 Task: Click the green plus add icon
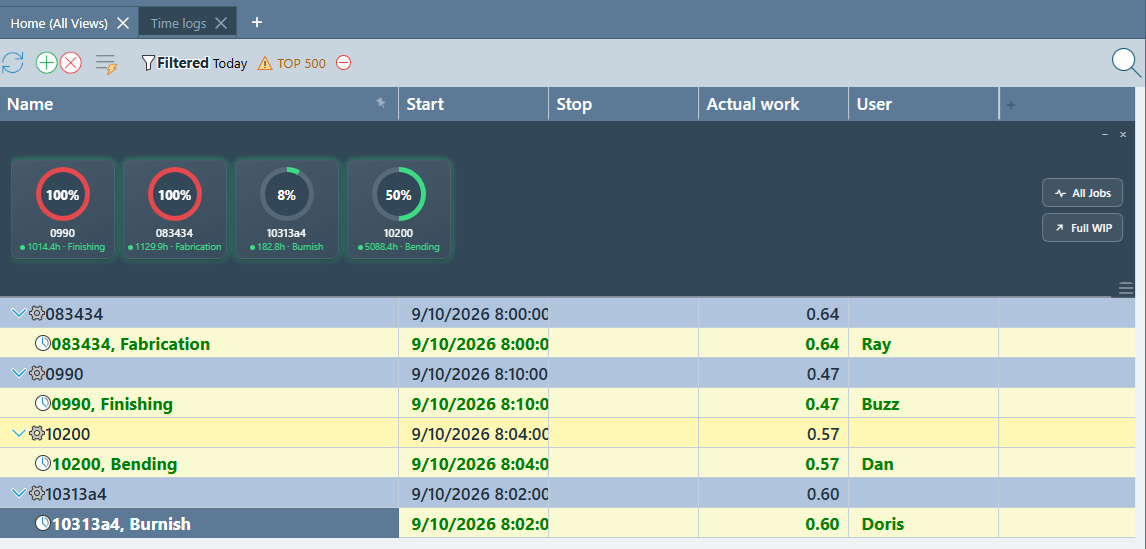coord(46,63)
